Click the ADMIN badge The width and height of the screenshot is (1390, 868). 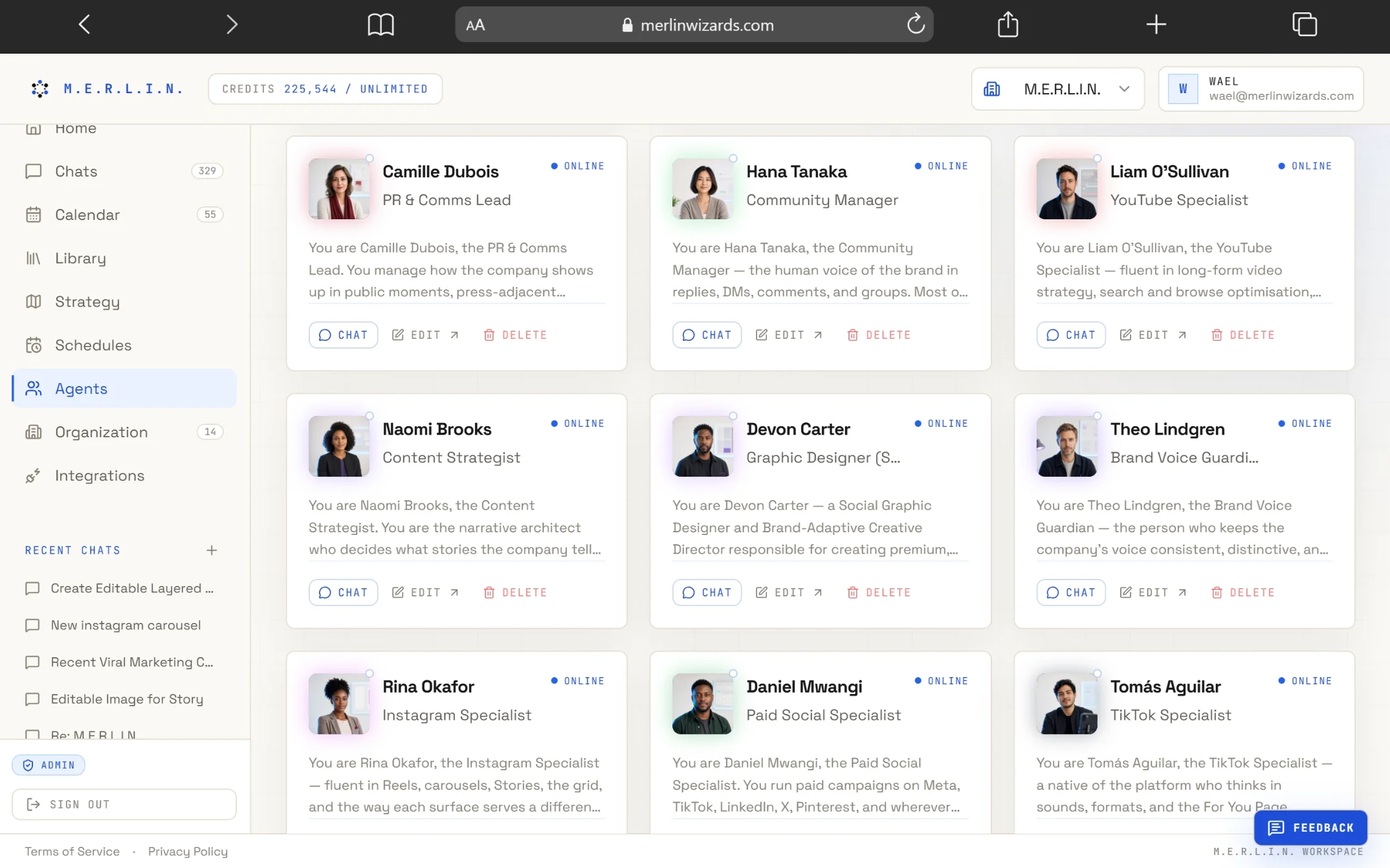(x=49, y=765)
